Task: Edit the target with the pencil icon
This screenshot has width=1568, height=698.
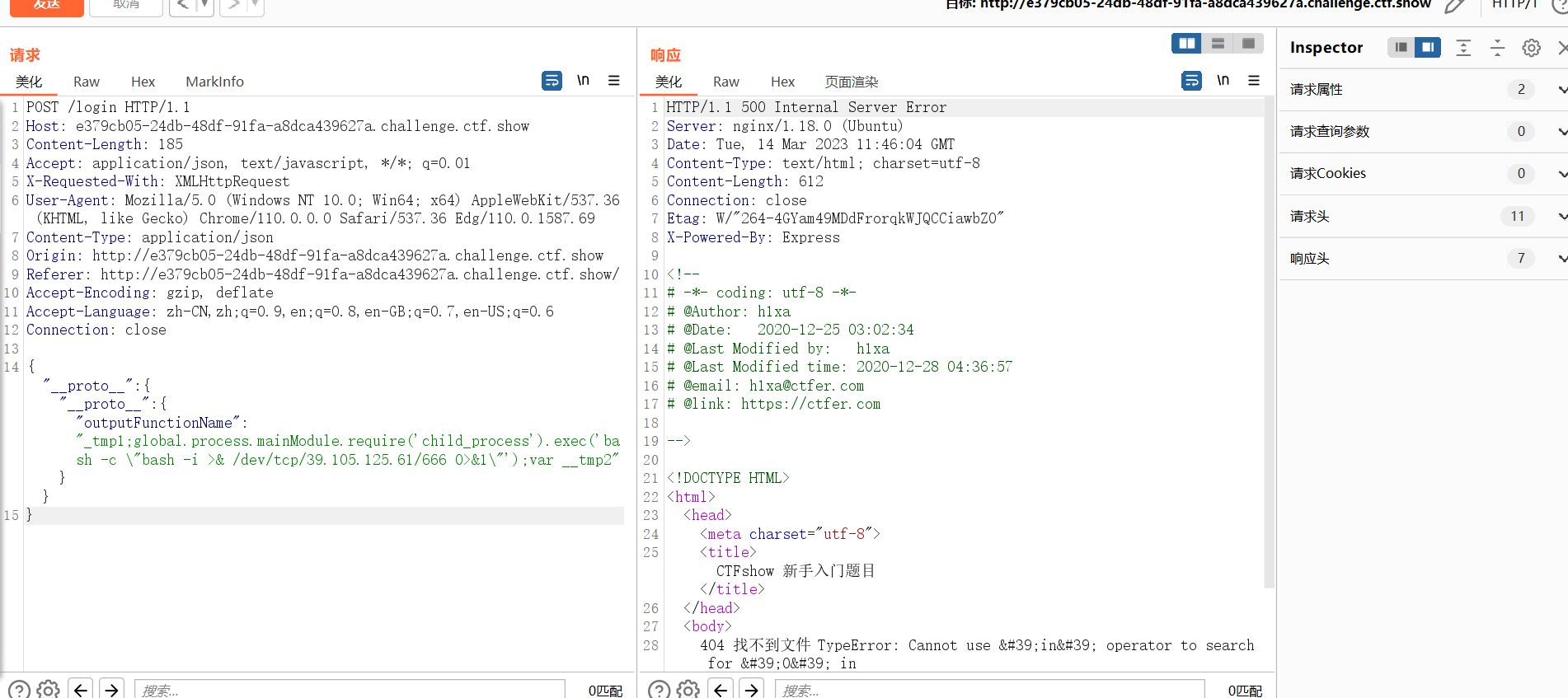Action: pos(1455,6)
